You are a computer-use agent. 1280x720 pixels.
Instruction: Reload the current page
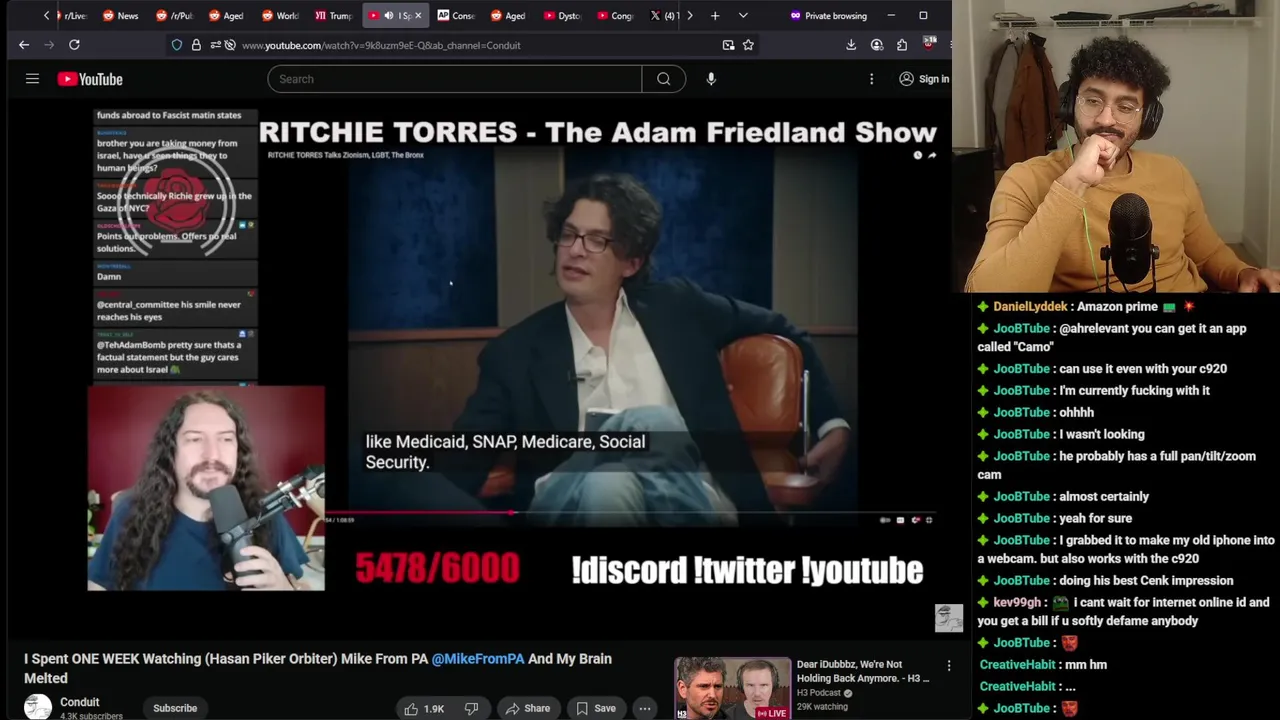pos(74,45)
